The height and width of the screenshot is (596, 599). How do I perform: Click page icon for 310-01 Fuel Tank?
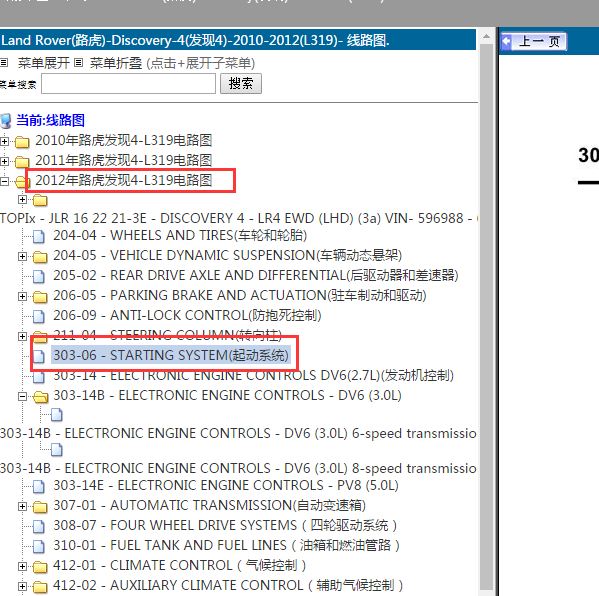(39, 546)
